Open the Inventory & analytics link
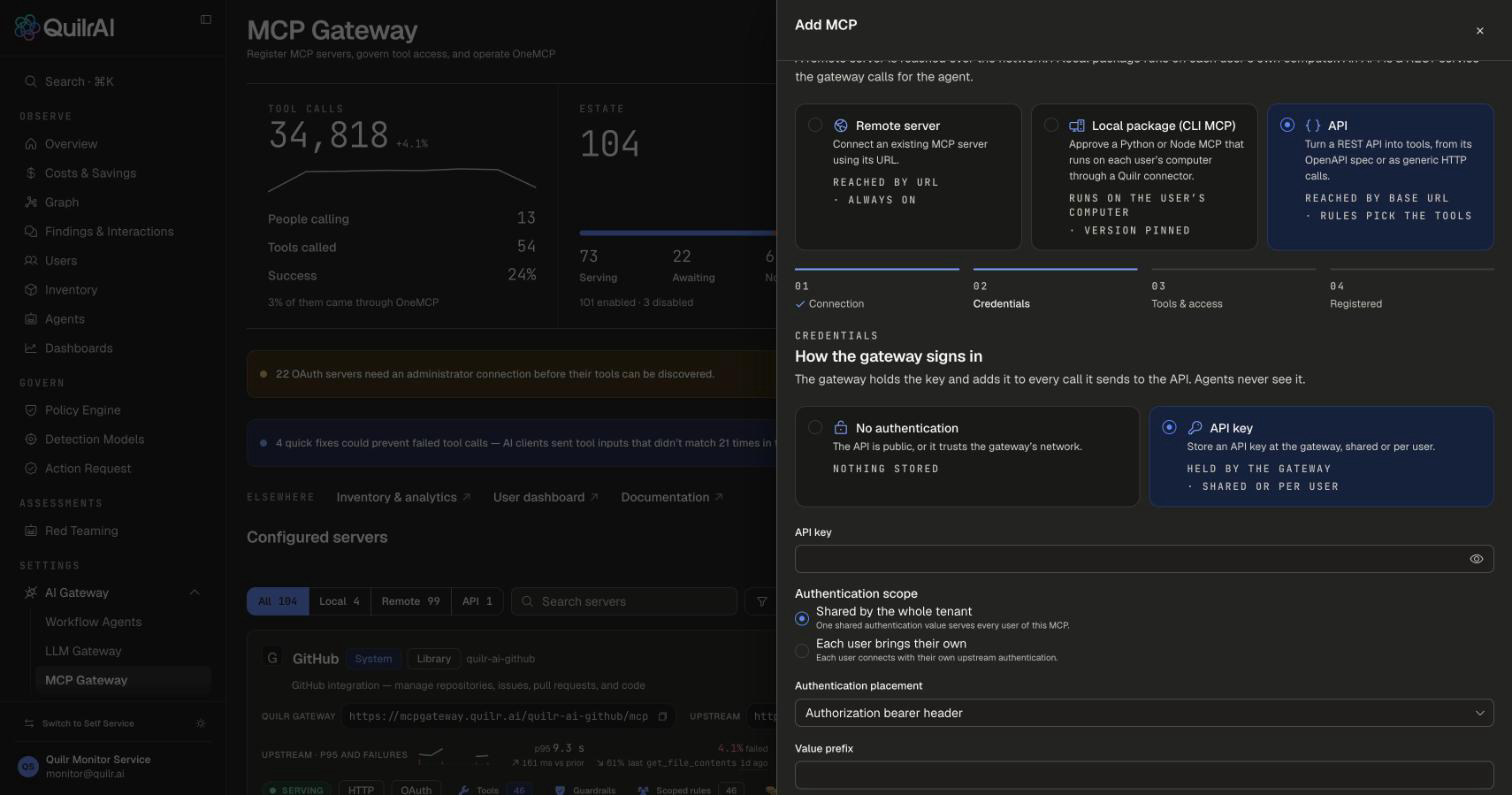Screen dimensions: 1512x795 pos(403,497)
